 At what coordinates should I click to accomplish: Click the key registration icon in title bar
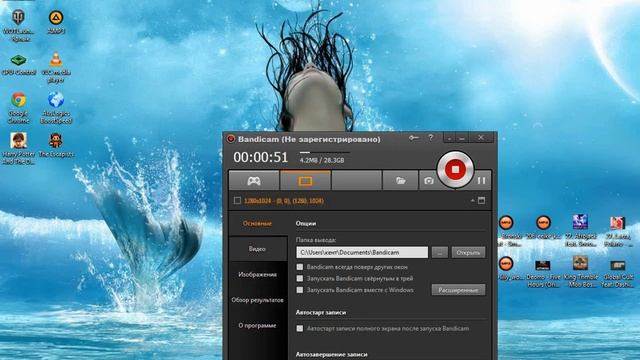click(414, 138)
